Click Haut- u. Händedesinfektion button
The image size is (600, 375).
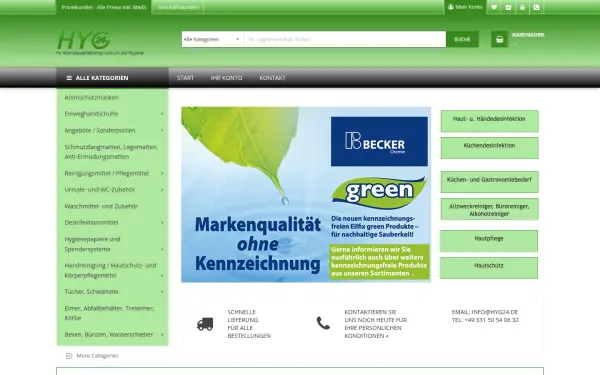pyautogui.click(x=489, y=121)
